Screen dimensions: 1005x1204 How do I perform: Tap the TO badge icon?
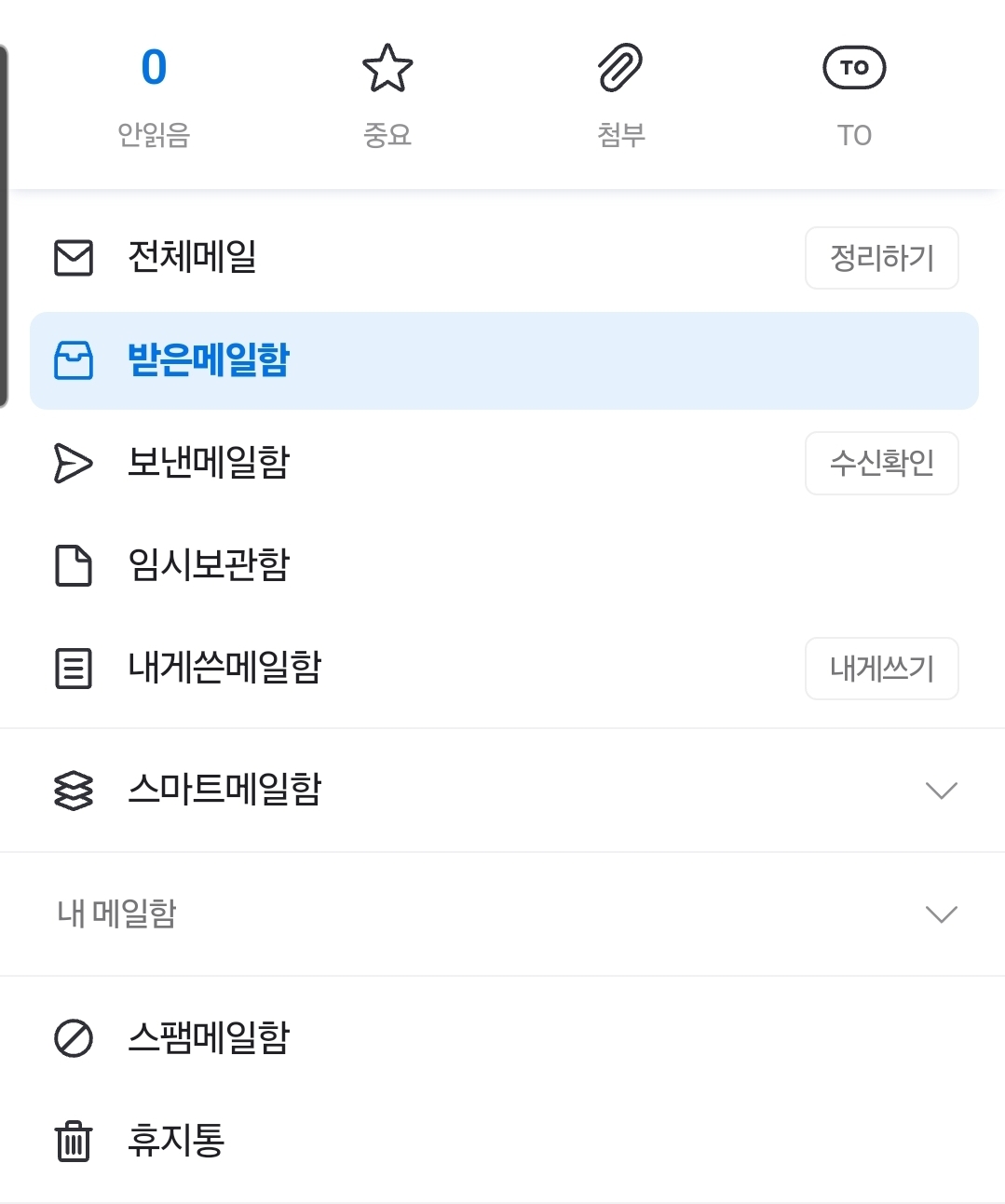coord(854,68)
